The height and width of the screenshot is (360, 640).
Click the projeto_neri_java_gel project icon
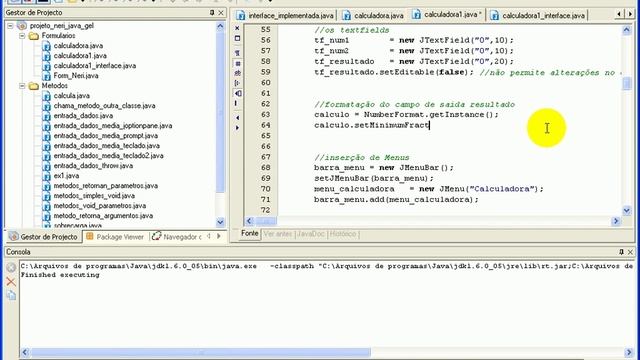[x=22, y=26]
